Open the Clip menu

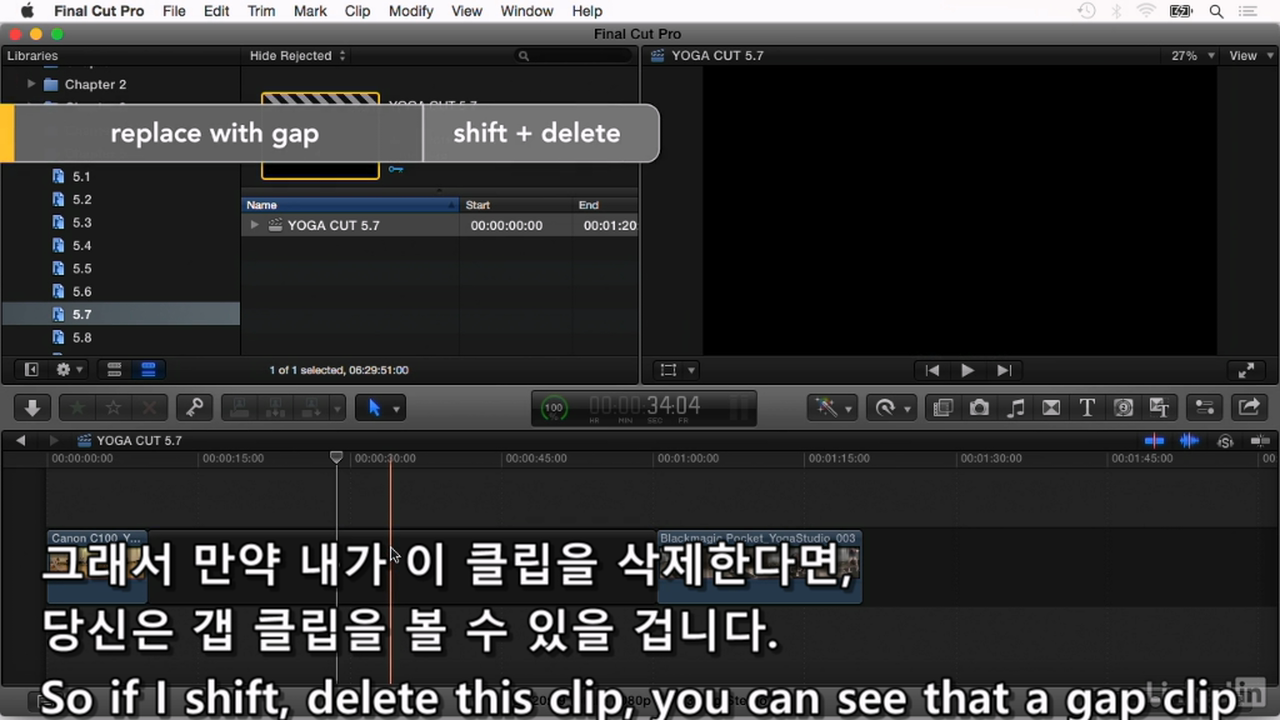pyautogui.click(x=357, y=11)
